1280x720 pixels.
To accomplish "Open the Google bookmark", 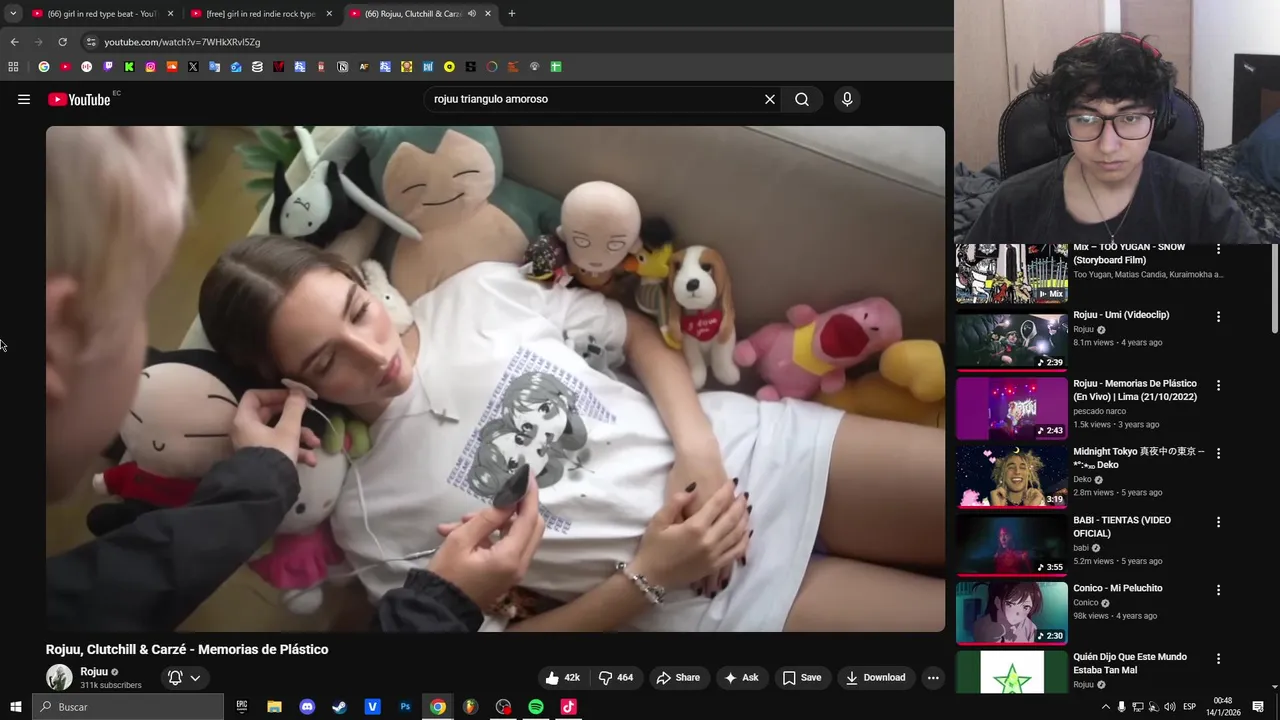I will [x=44, y=67].
